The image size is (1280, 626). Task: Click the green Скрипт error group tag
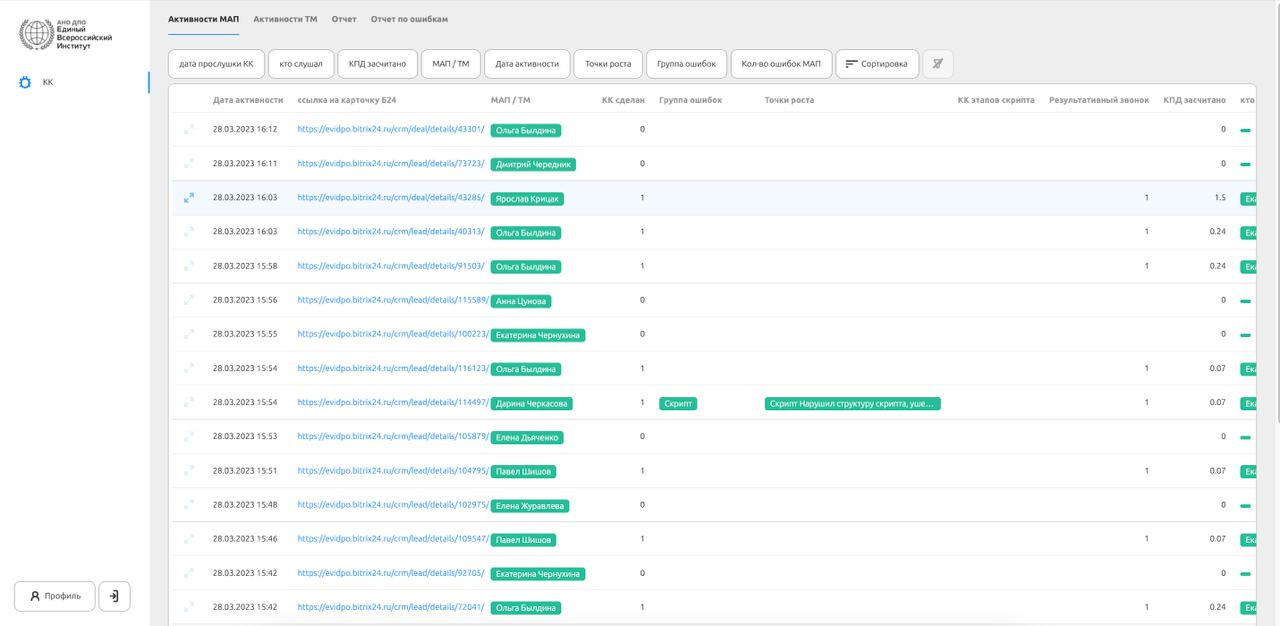(678, 404)
